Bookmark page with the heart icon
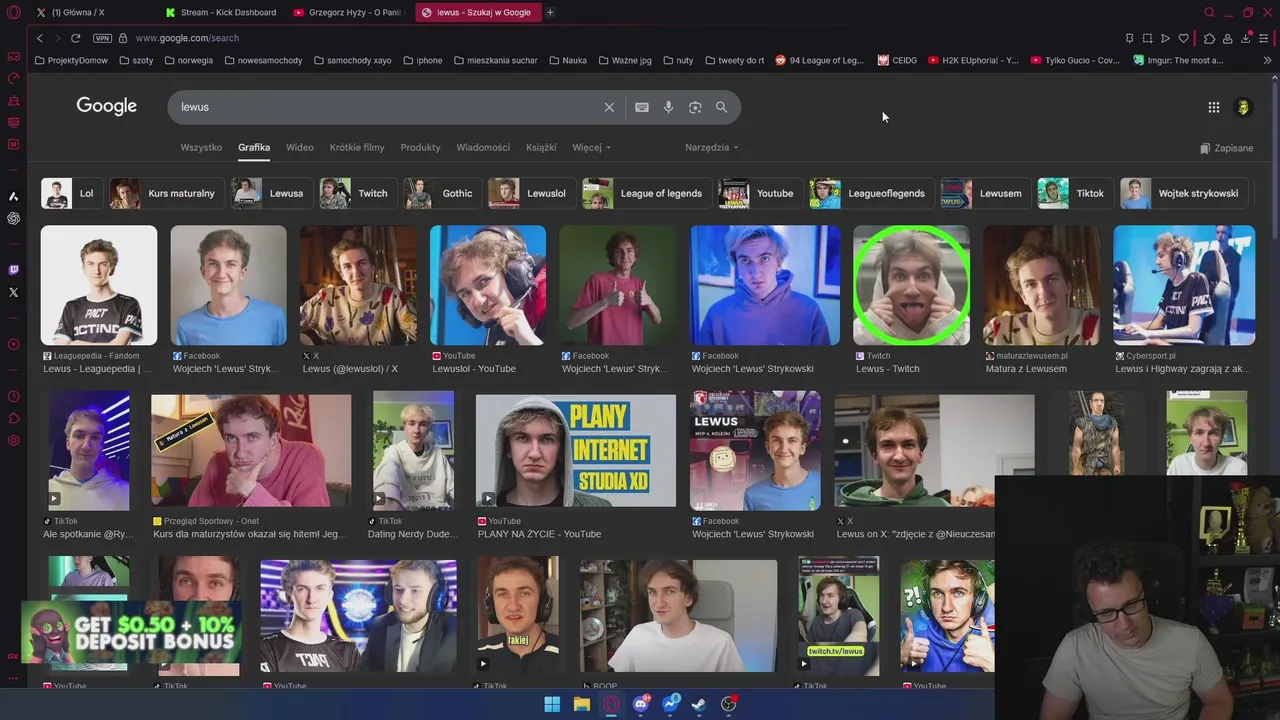Screen dimensions: 1280x720 tap(1183, 38)
